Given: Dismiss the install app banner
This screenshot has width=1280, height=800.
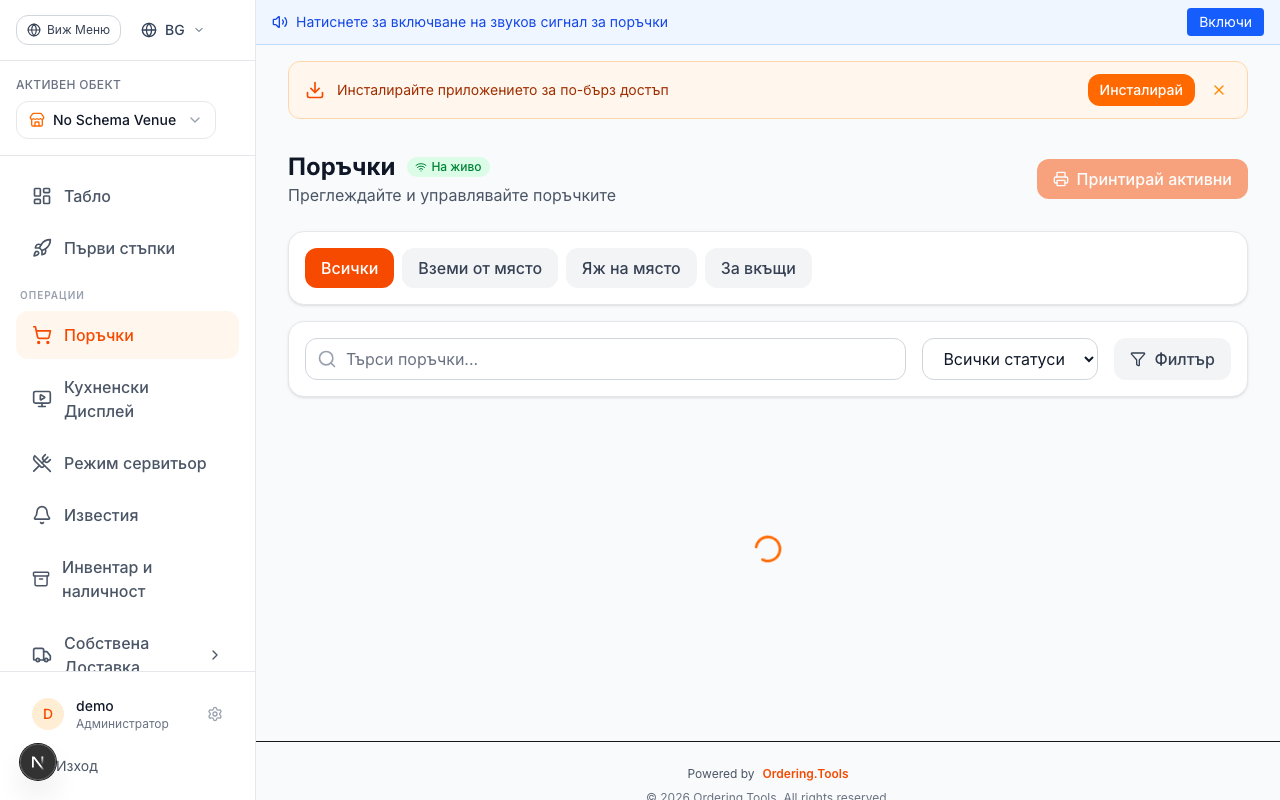Looking at the screenshot, I should pyautogui.click(x=1218, y=90).
